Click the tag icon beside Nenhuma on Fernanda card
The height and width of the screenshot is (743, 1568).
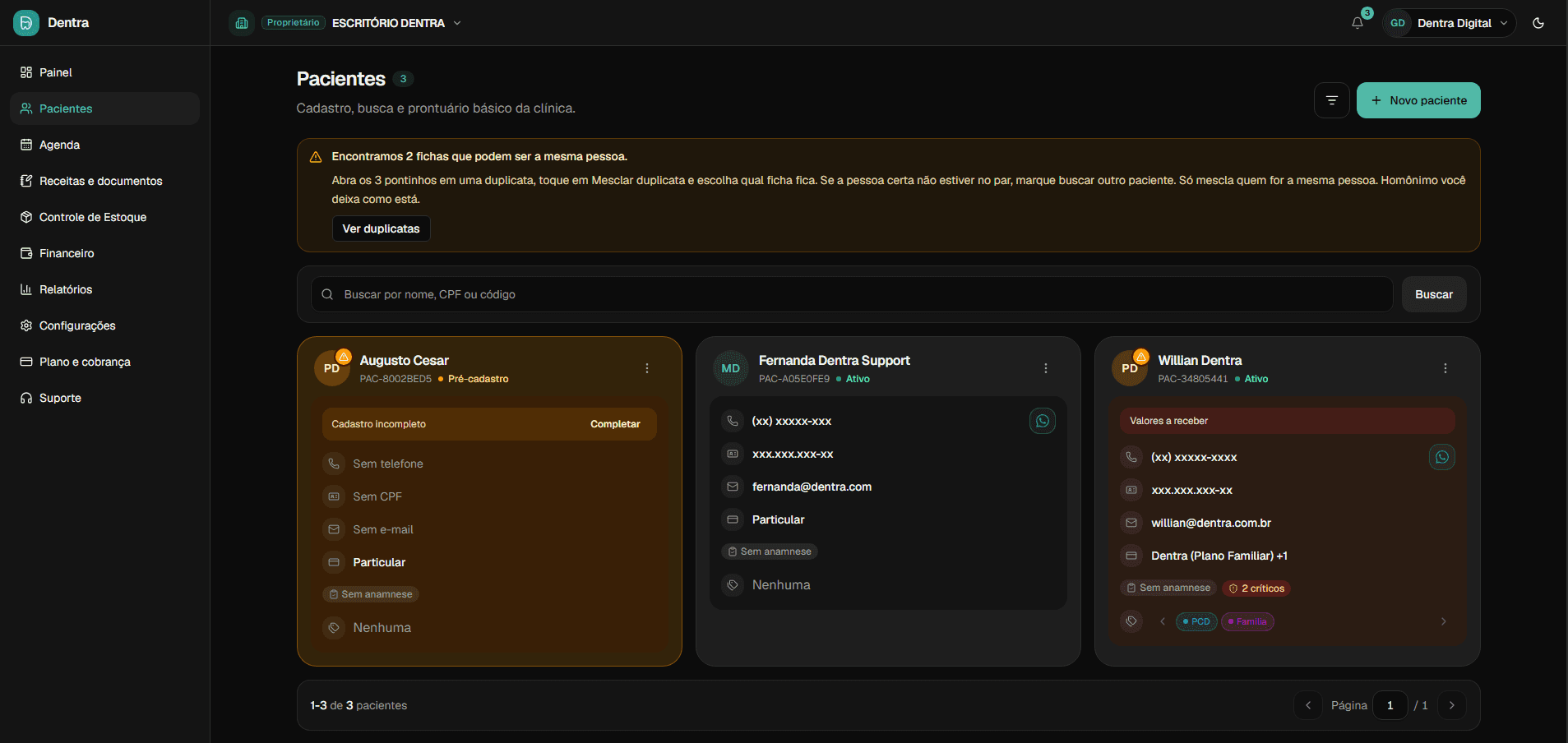click(x=733, y=585)
